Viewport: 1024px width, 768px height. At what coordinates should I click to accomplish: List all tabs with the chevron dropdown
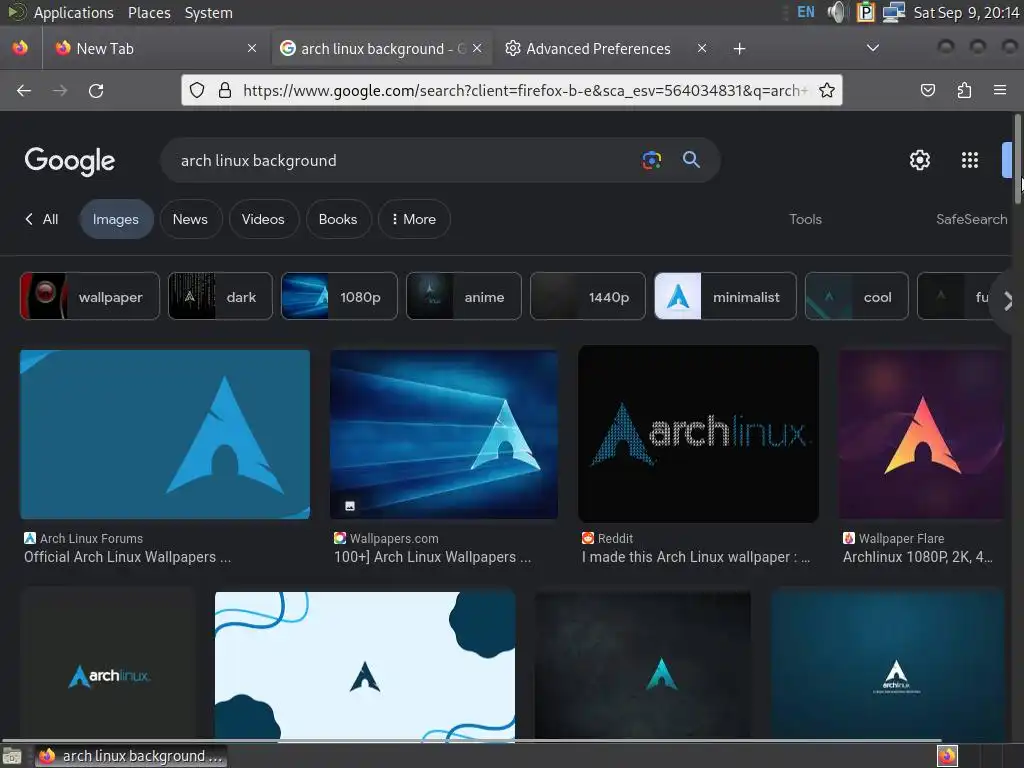[x=872, y=48]
